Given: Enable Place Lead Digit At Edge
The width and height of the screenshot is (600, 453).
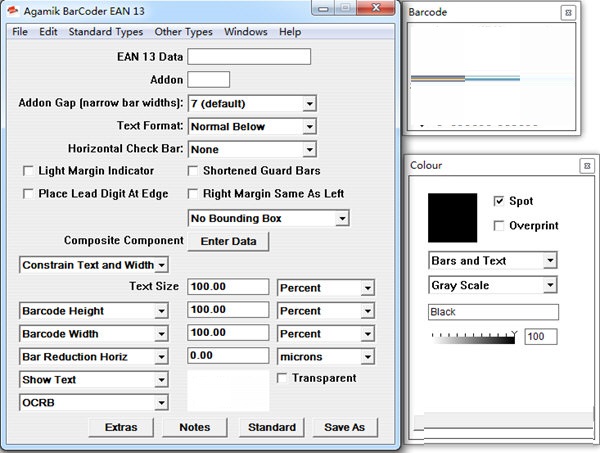Looking at the screenshot, I should [28, 194].
